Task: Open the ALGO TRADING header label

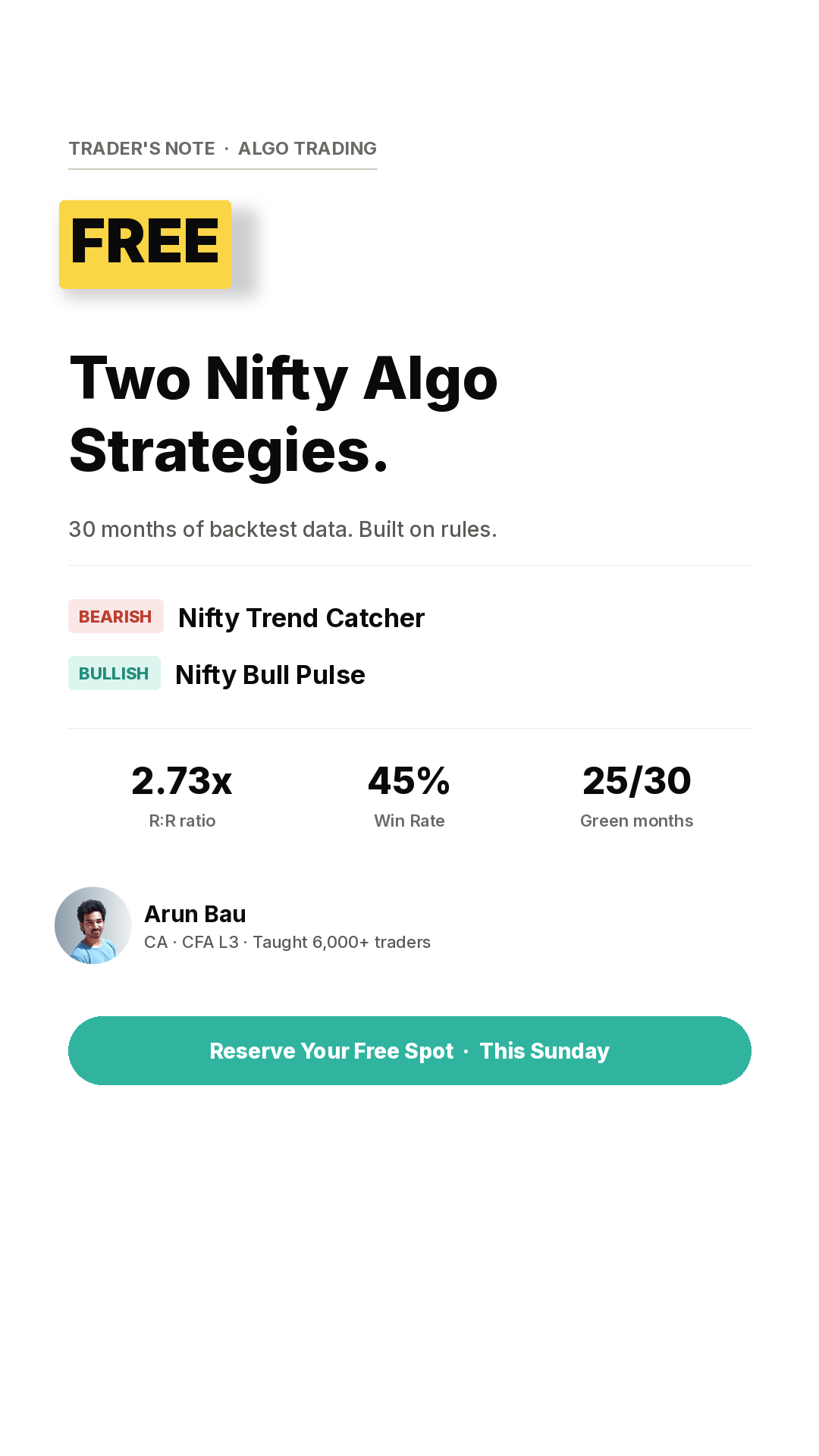Action: pos(307,149)
